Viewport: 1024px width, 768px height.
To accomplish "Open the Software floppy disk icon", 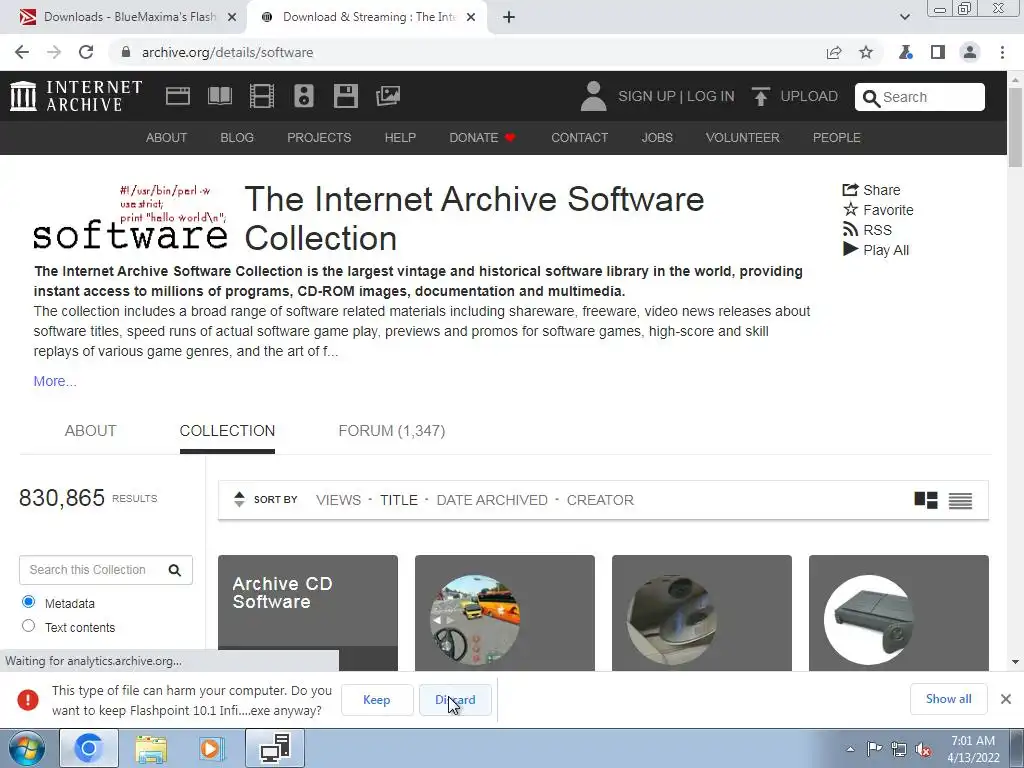I will [x=345, y=96].
